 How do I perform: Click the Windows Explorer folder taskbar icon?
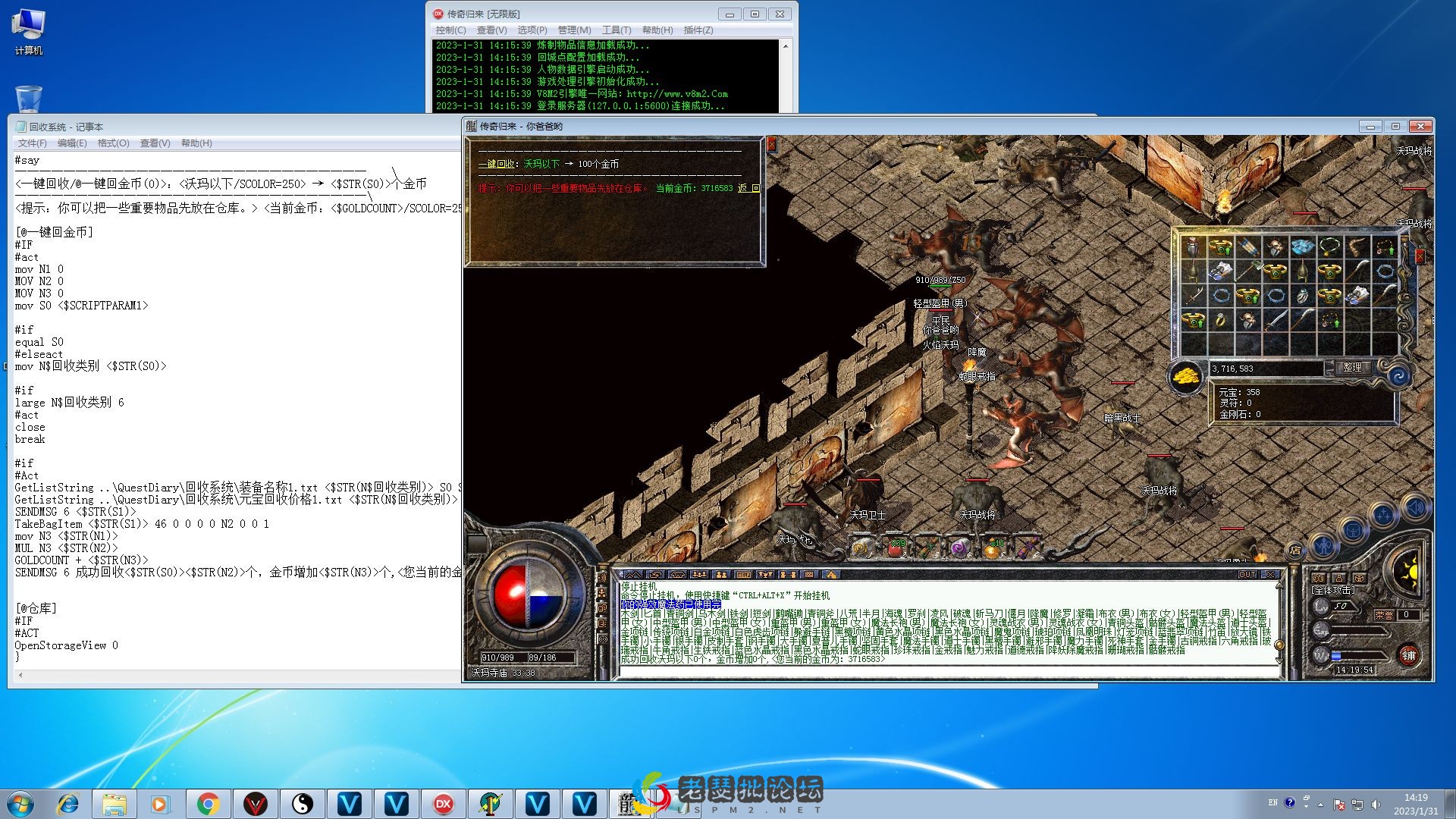[x=115, y=804]
